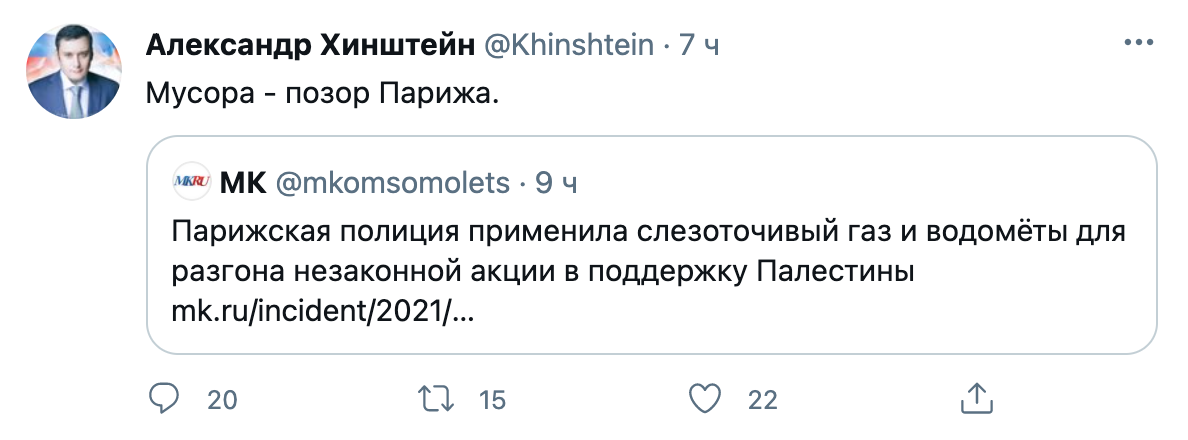Screen dimensions: 1188x440
Task: Click the reply count 20
Action: pyautogui.click(x=221, y=400)
